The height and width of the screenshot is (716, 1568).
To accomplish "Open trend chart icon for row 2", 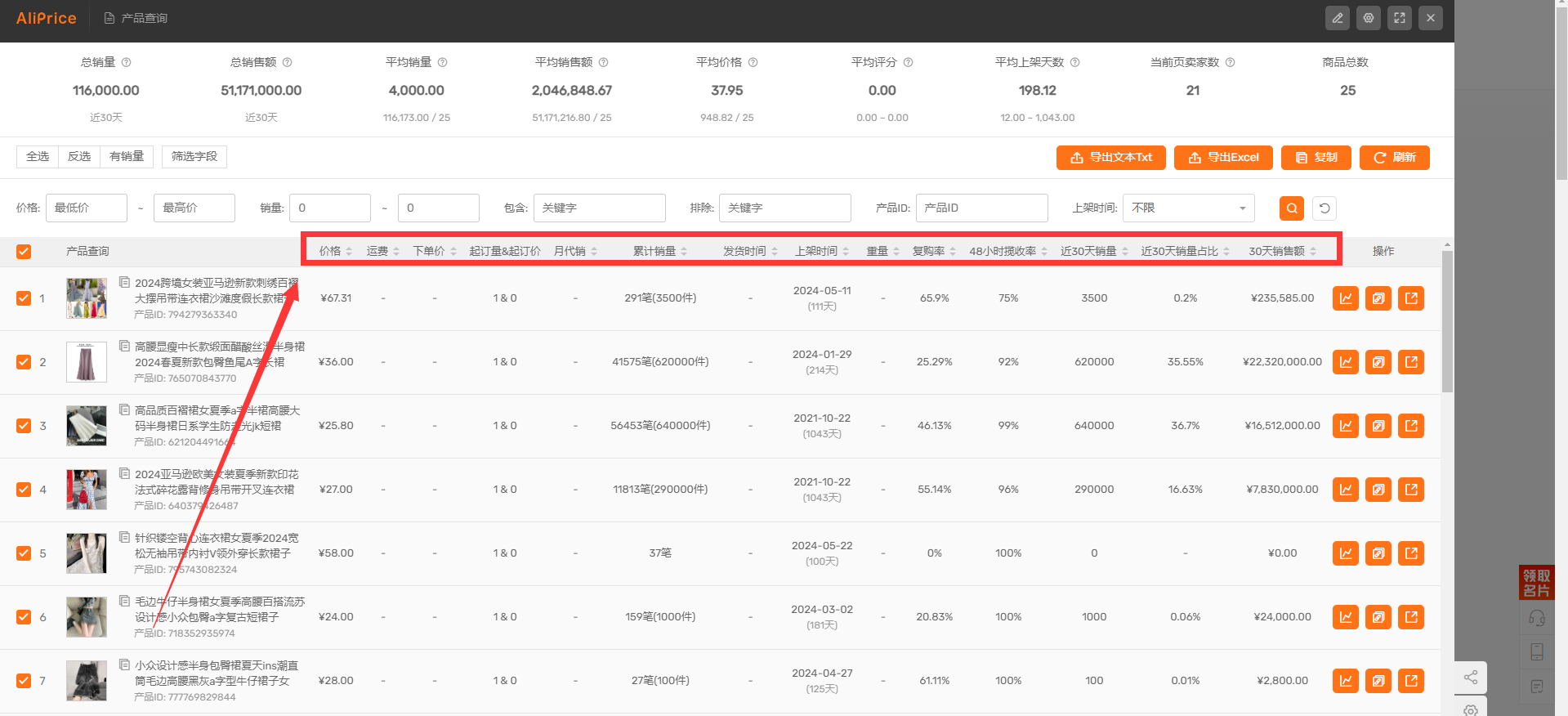I will 1346,362.
